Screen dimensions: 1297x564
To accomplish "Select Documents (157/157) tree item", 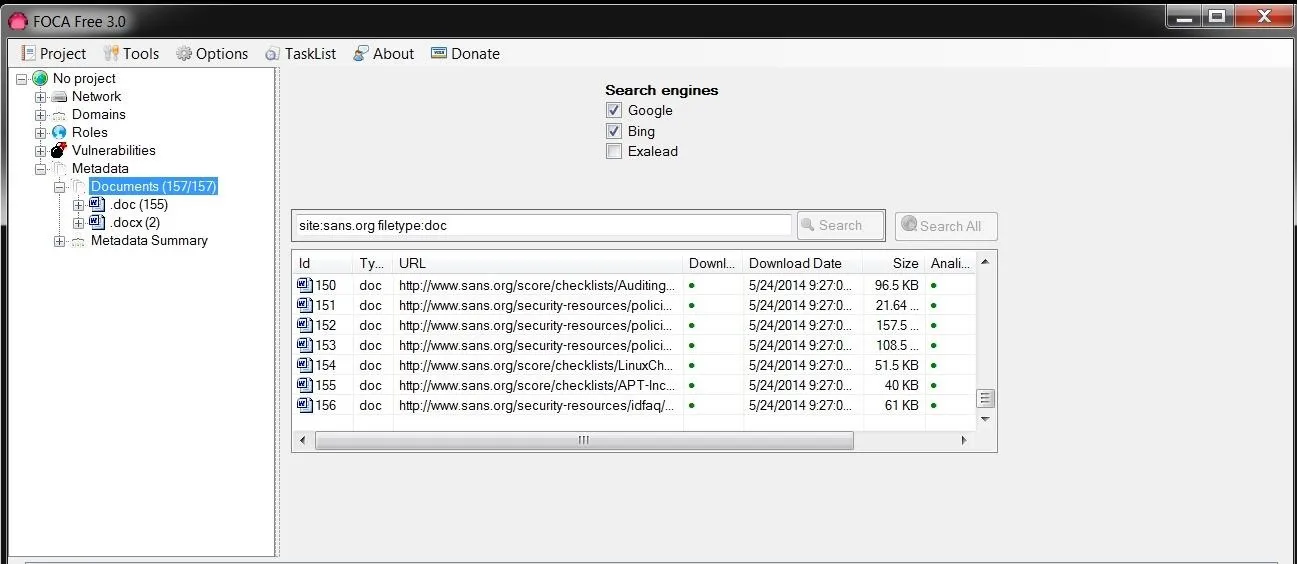I will point(154,187).
